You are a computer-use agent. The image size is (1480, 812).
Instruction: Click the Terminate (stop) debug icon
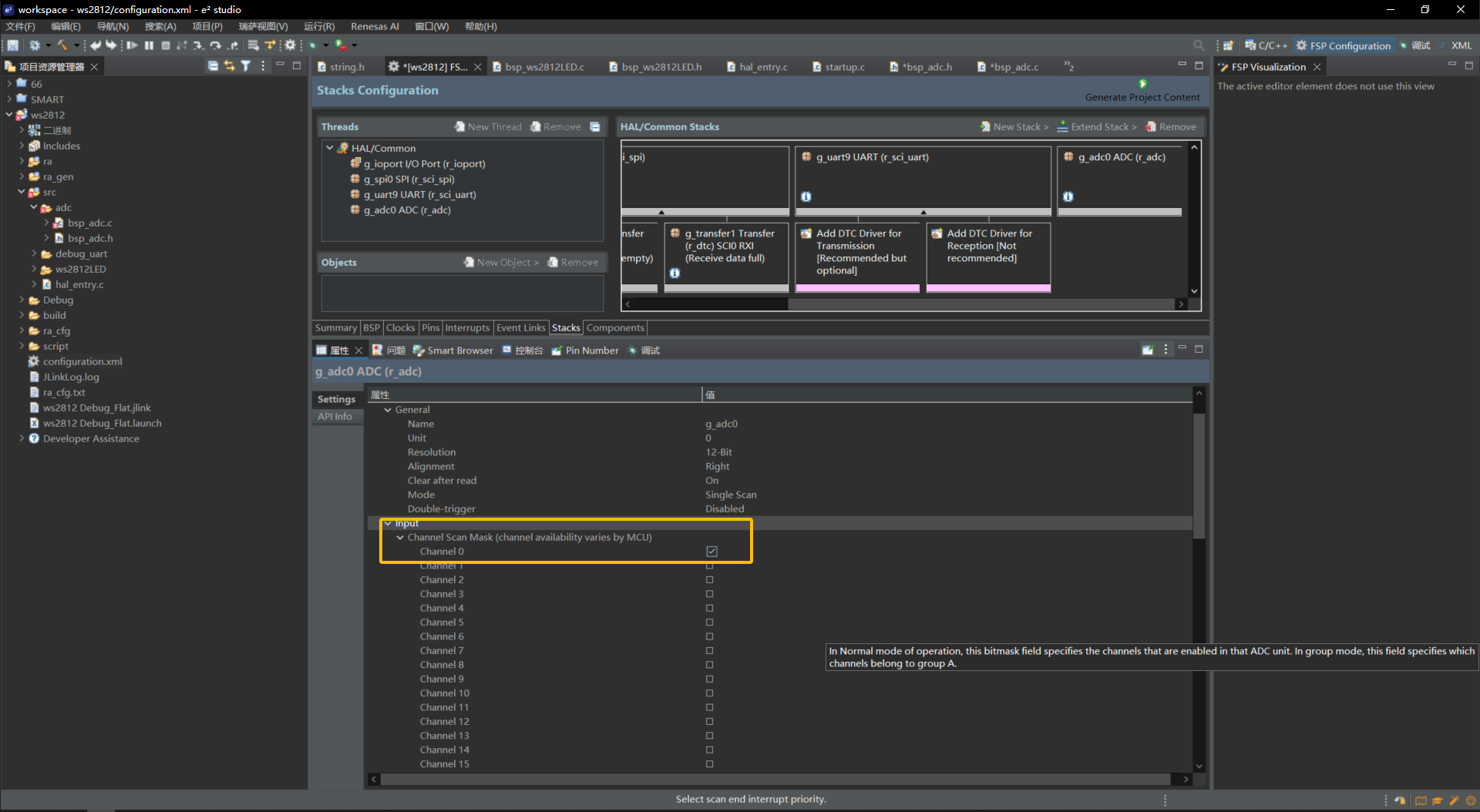point(166,45)
